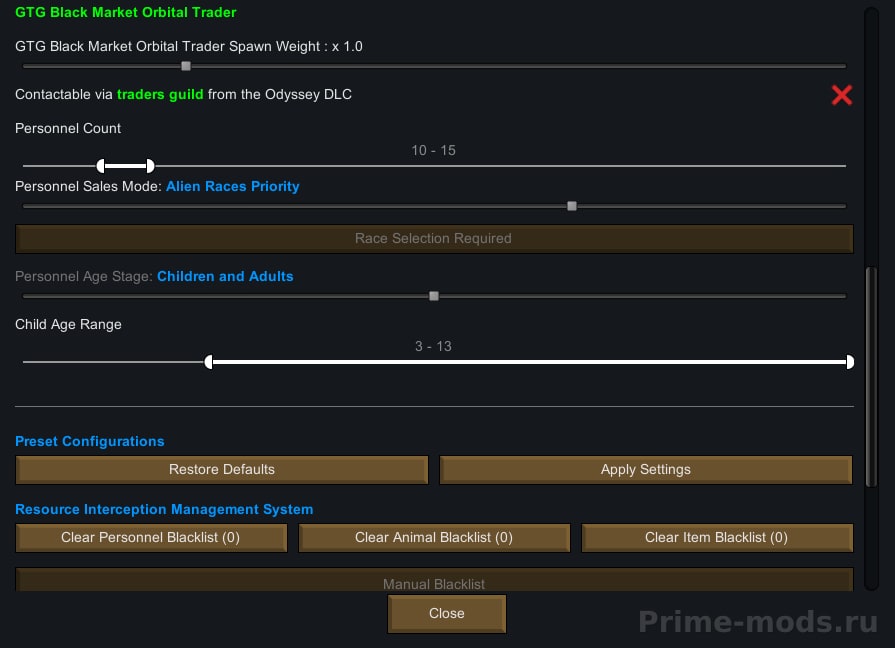Close the settings window

point(446,614)
